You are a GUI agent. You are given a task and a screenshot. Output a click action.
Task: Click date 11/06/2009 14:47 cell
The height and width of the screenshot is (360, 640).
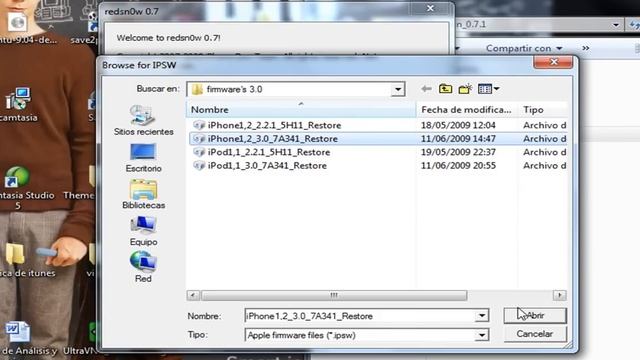(458, 139)
